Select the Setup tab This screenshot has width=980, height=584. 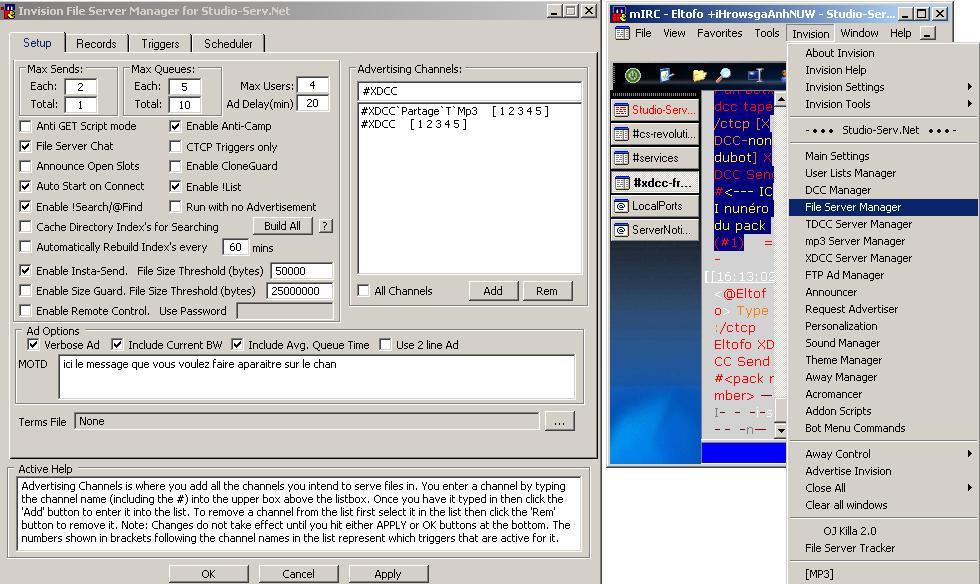click(38, 43)
